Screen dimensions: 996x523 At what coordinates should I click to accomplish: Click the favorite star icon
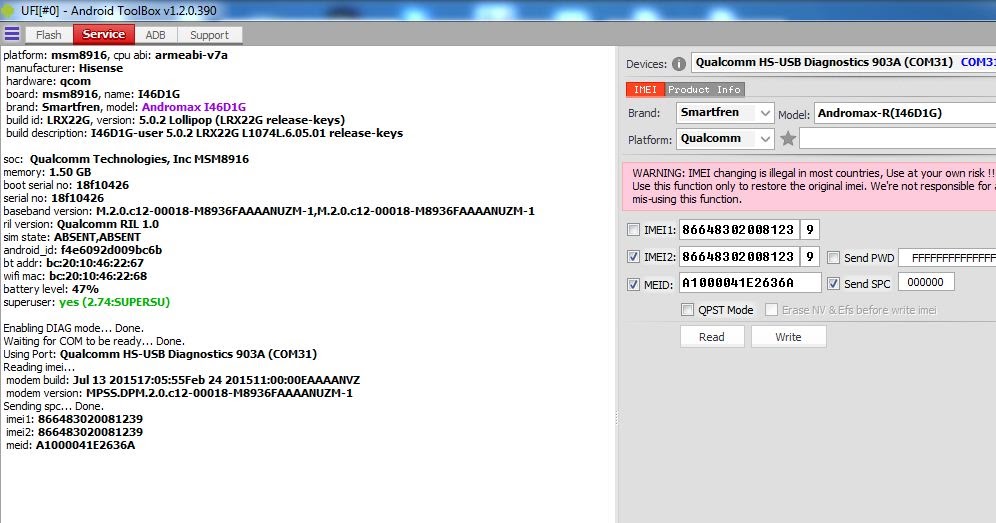[x=788, y=138]
